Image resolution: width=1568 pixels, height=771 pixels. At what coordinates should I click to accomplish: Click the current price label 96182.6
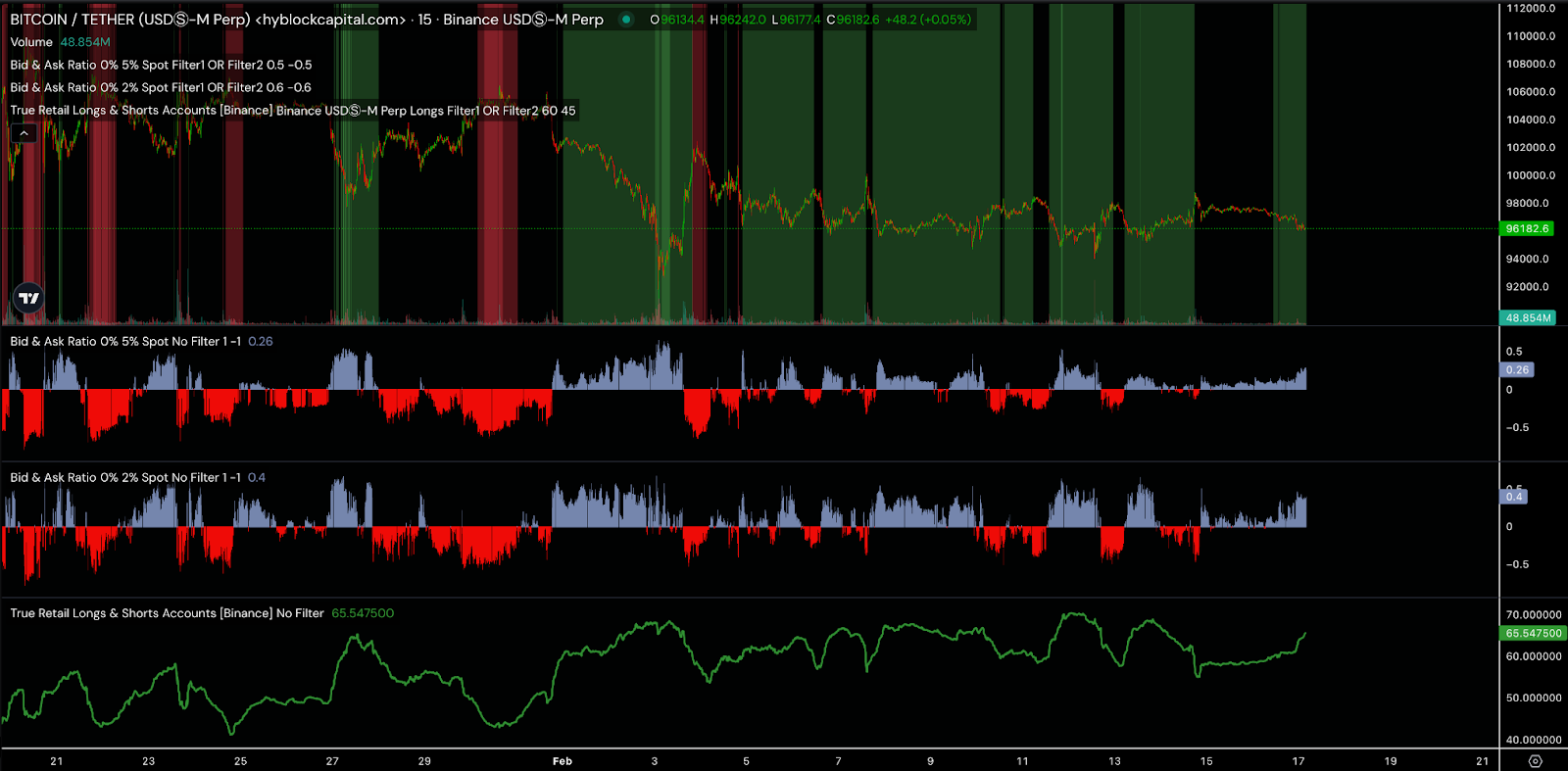coord(1527,228)
